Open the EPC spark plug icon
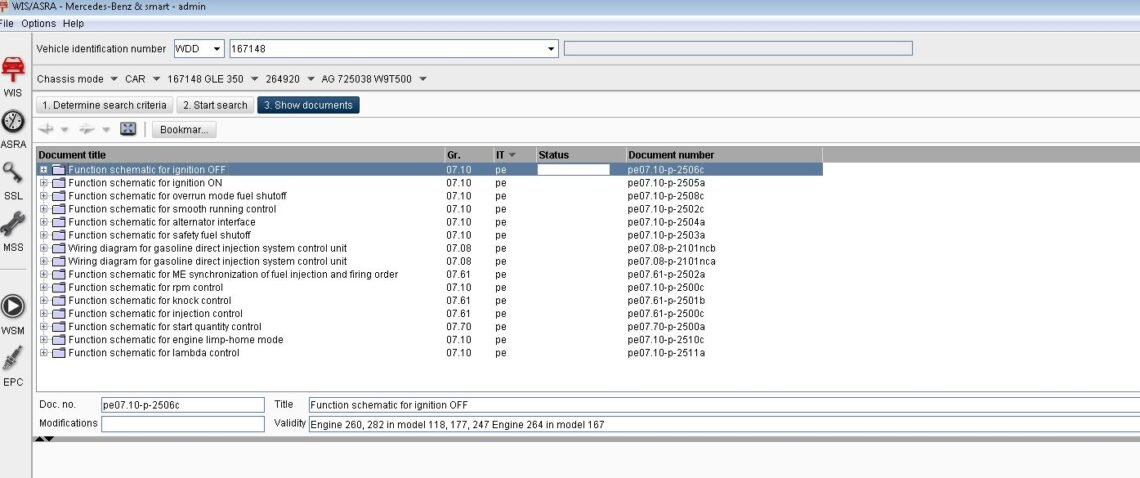 click(x=12, y=358)
